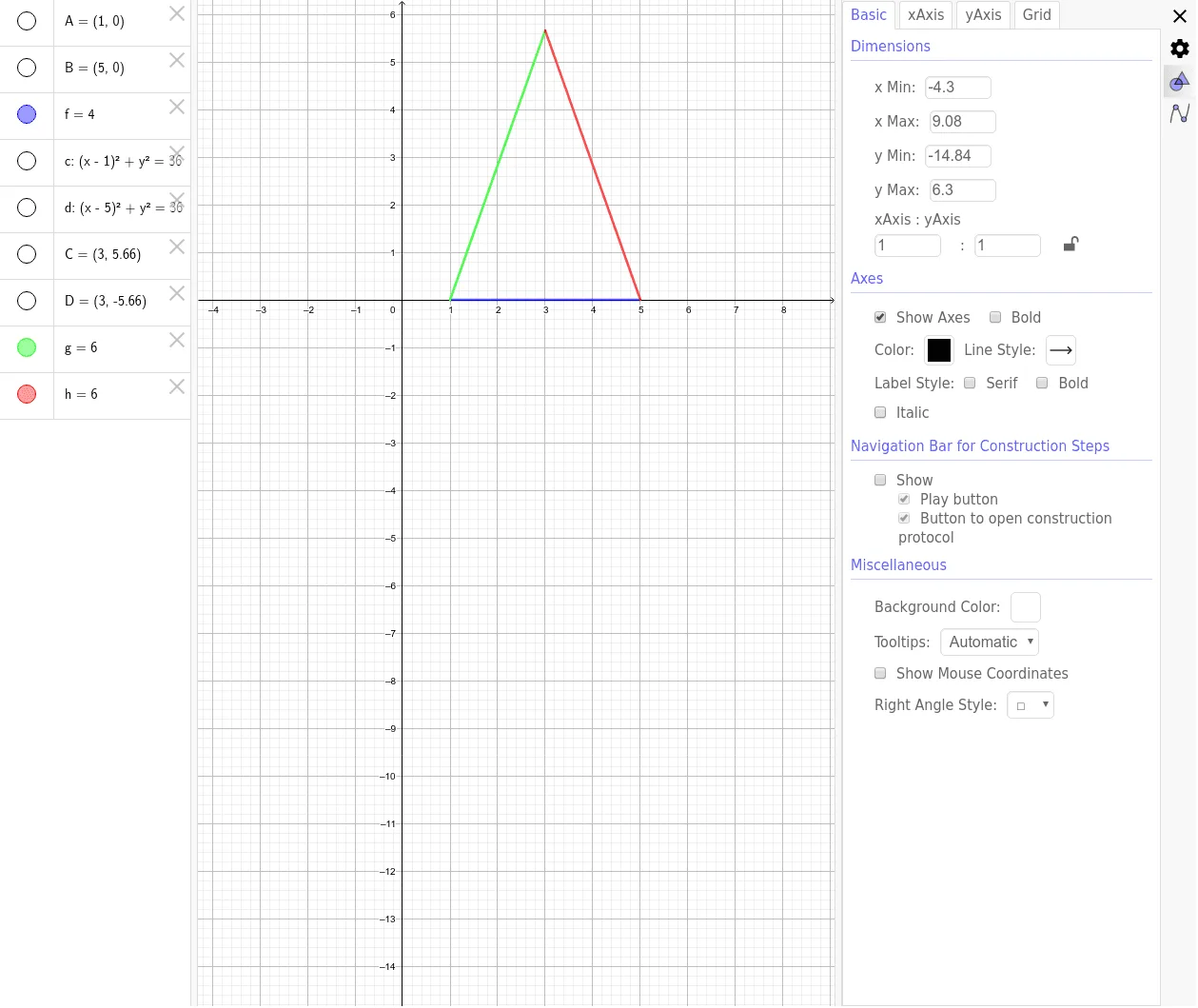Select the f = 4 algebra entry

[x=80, y=114]
